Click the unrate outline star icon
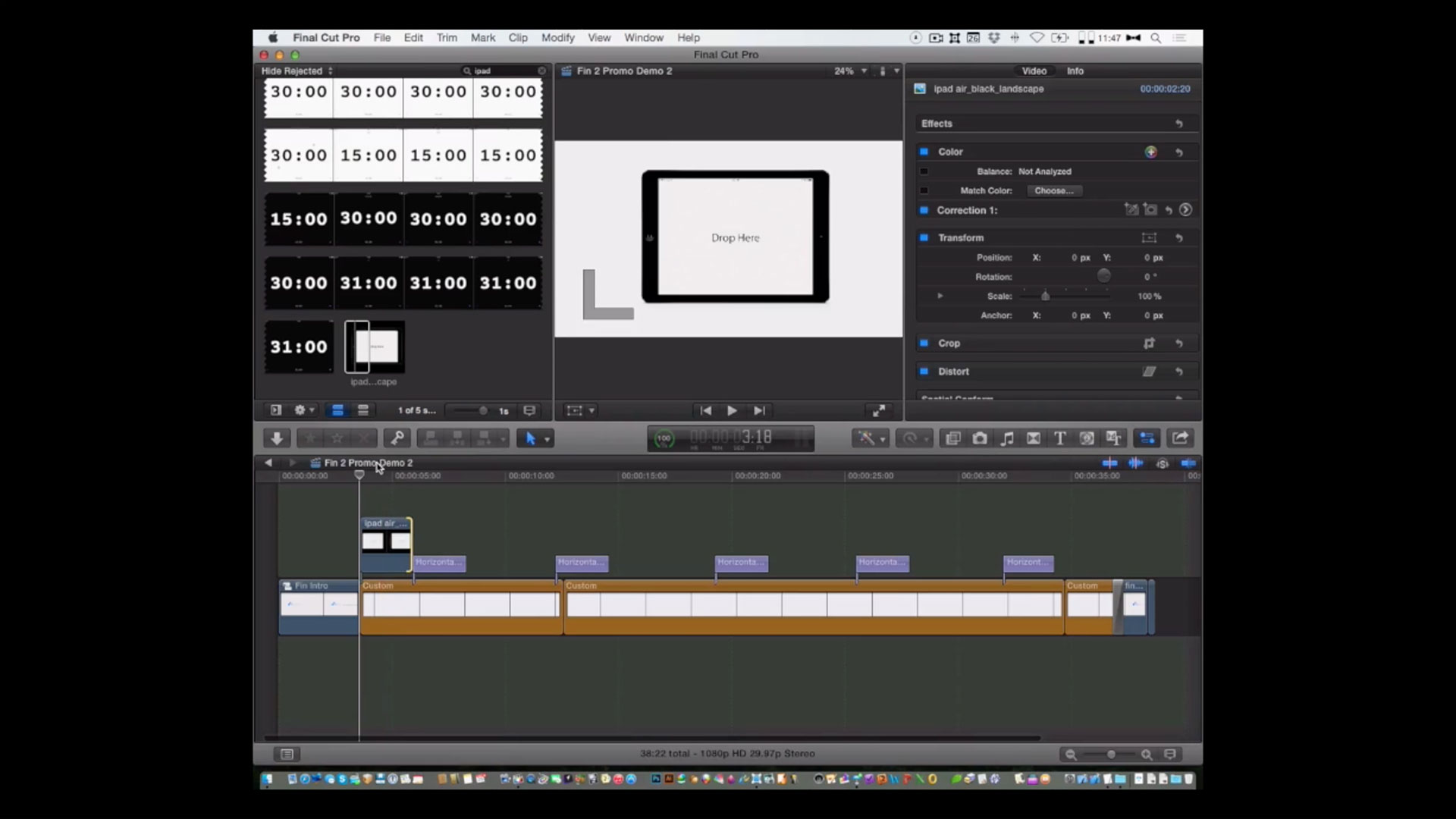This screenshot has height=819, width=1456. (x=337, y=438)
